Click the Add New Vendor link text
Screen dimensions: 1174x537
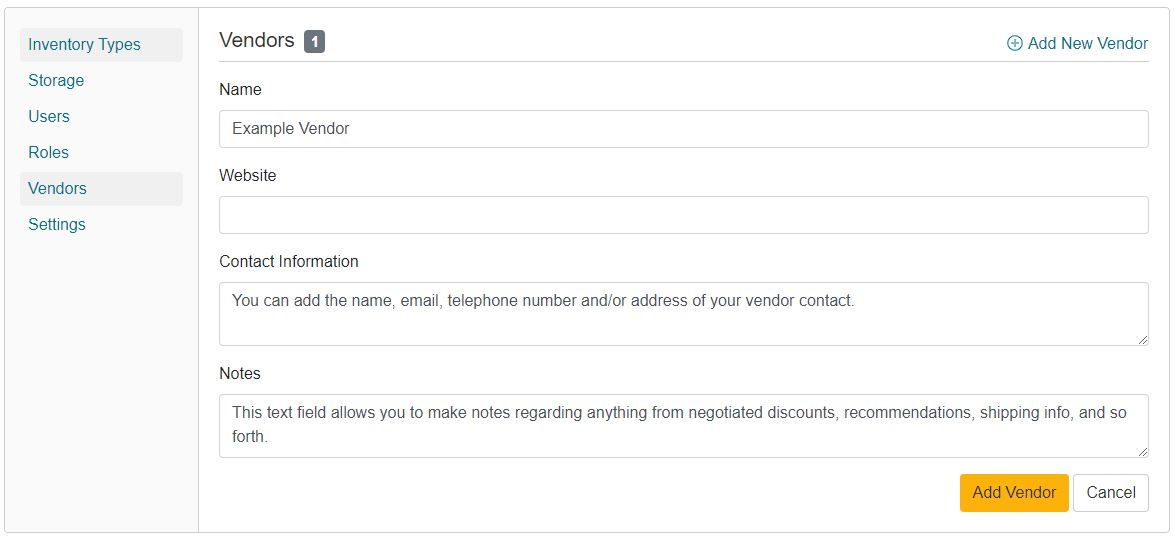pyautogui.click(x=1087, y=44)
